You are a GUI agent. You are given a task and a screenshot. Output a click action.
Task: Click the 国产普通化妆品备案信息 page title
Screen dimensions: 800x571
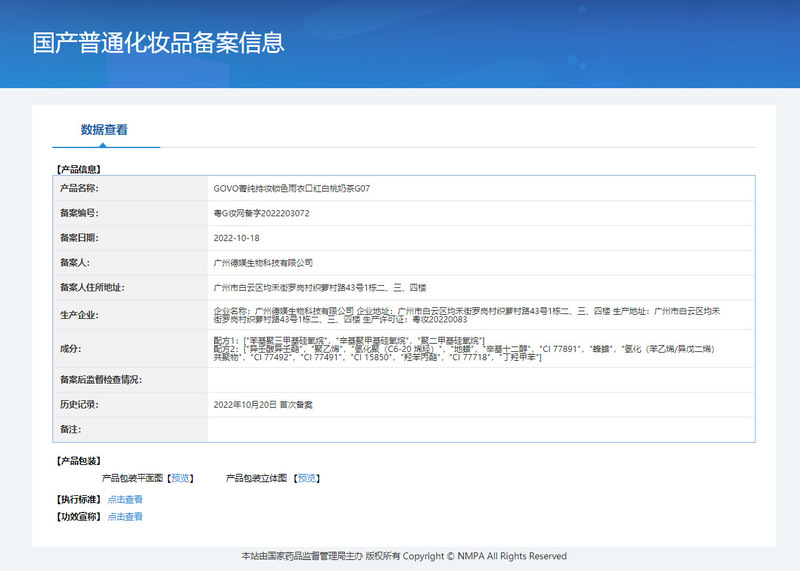tap(158, 43)
